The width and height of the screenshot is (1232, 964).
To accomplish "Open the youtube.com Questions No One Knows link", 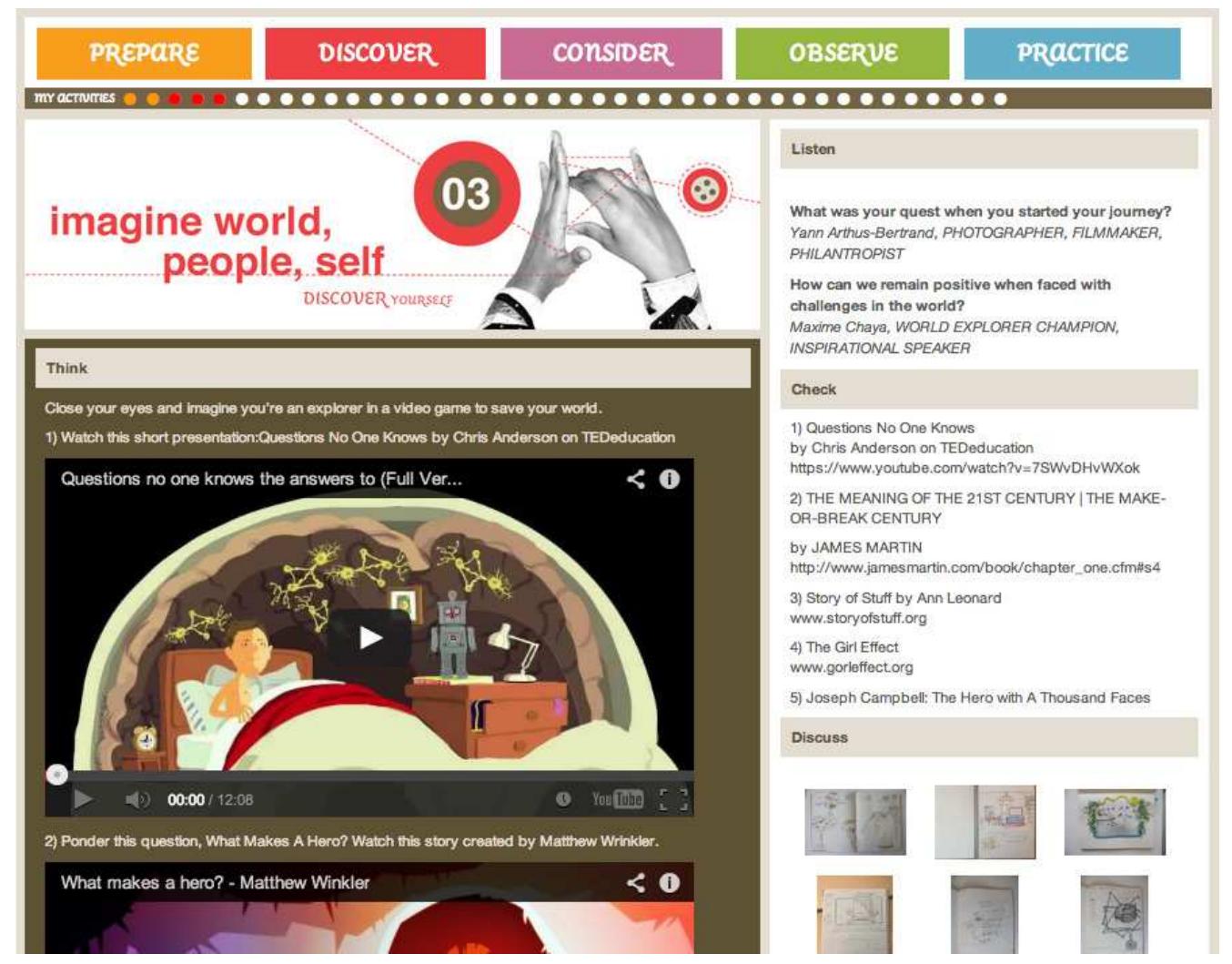I will point(964,468).
